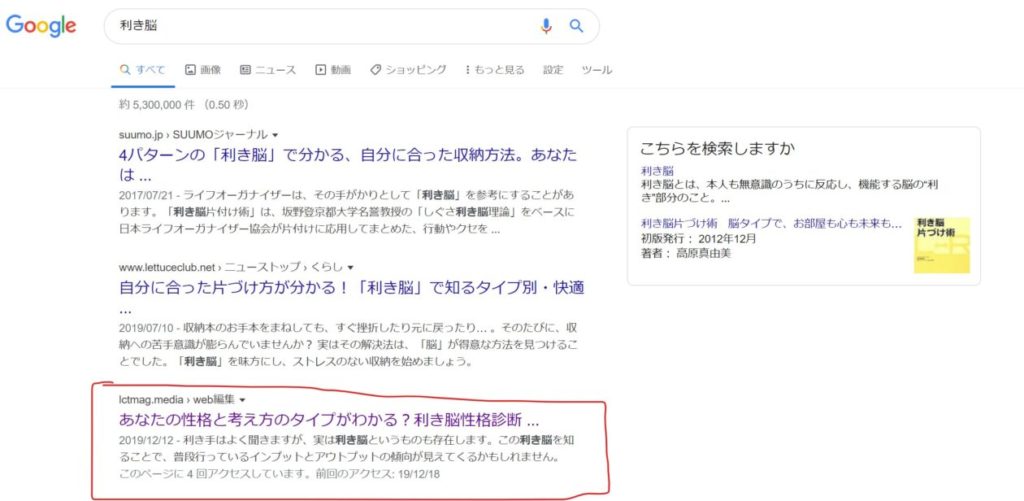This screenshot has width=1024, height=501.
Task: Click the 約 5,300,000 件 result count
Action: pyautogui.click(x=157, y=105)
